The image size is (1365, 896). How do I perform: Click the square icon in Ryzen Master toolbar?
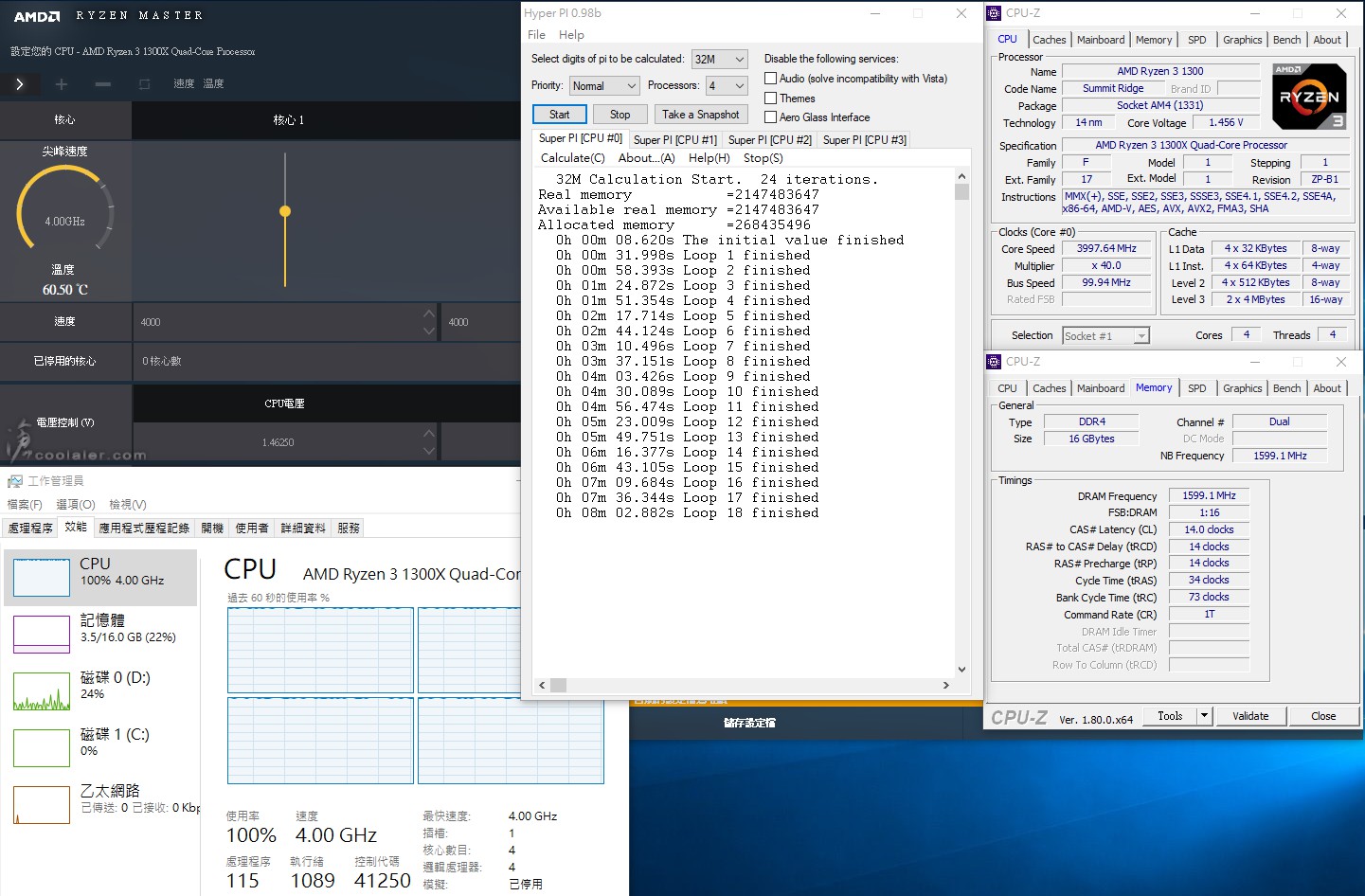pos(144,84)
